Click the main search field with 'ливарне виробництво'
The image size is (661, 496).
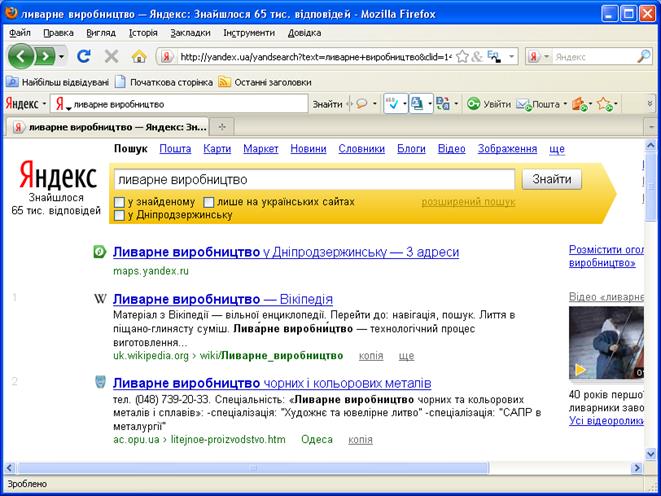(314, 180)
